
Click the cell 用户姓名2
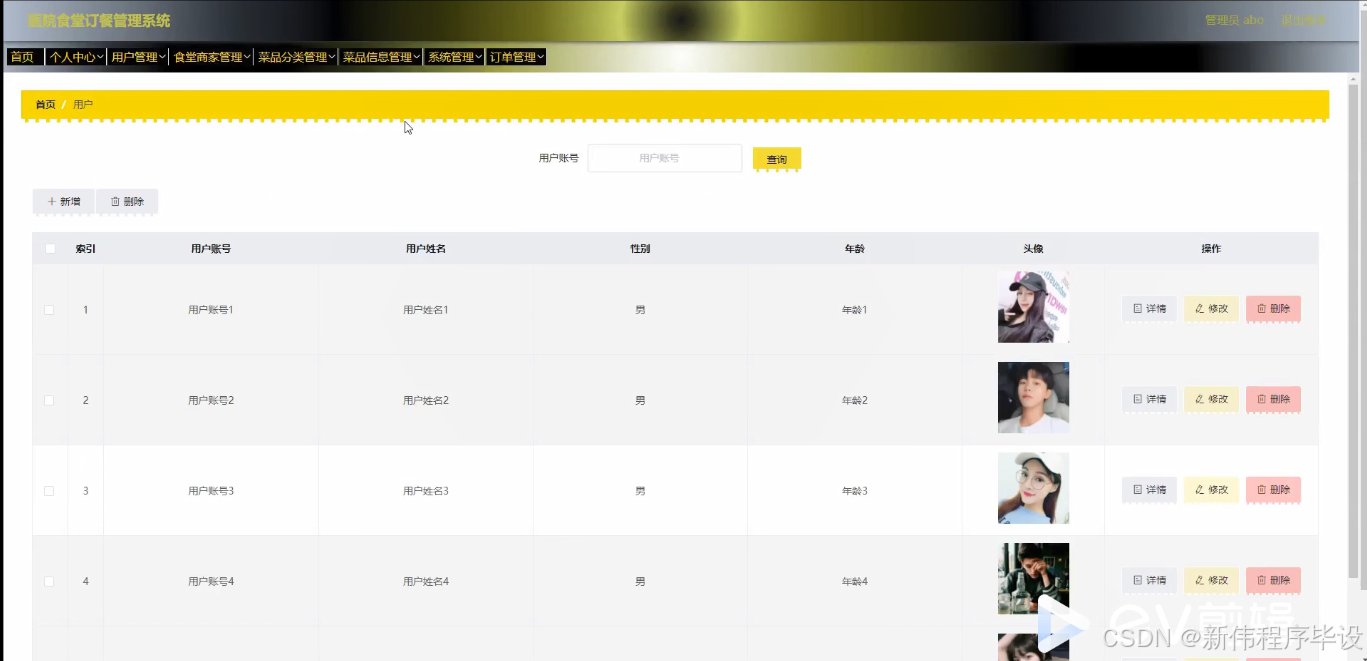[x=426, y=400]
